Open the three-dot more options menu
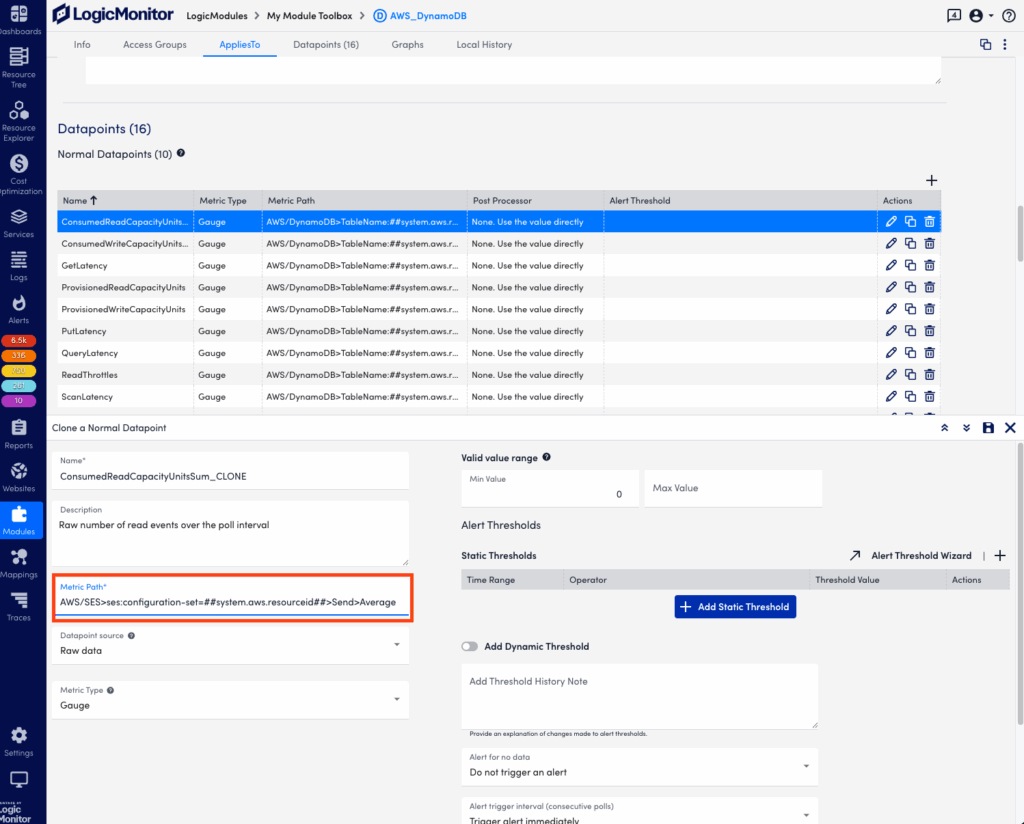 pos(1005,44)
